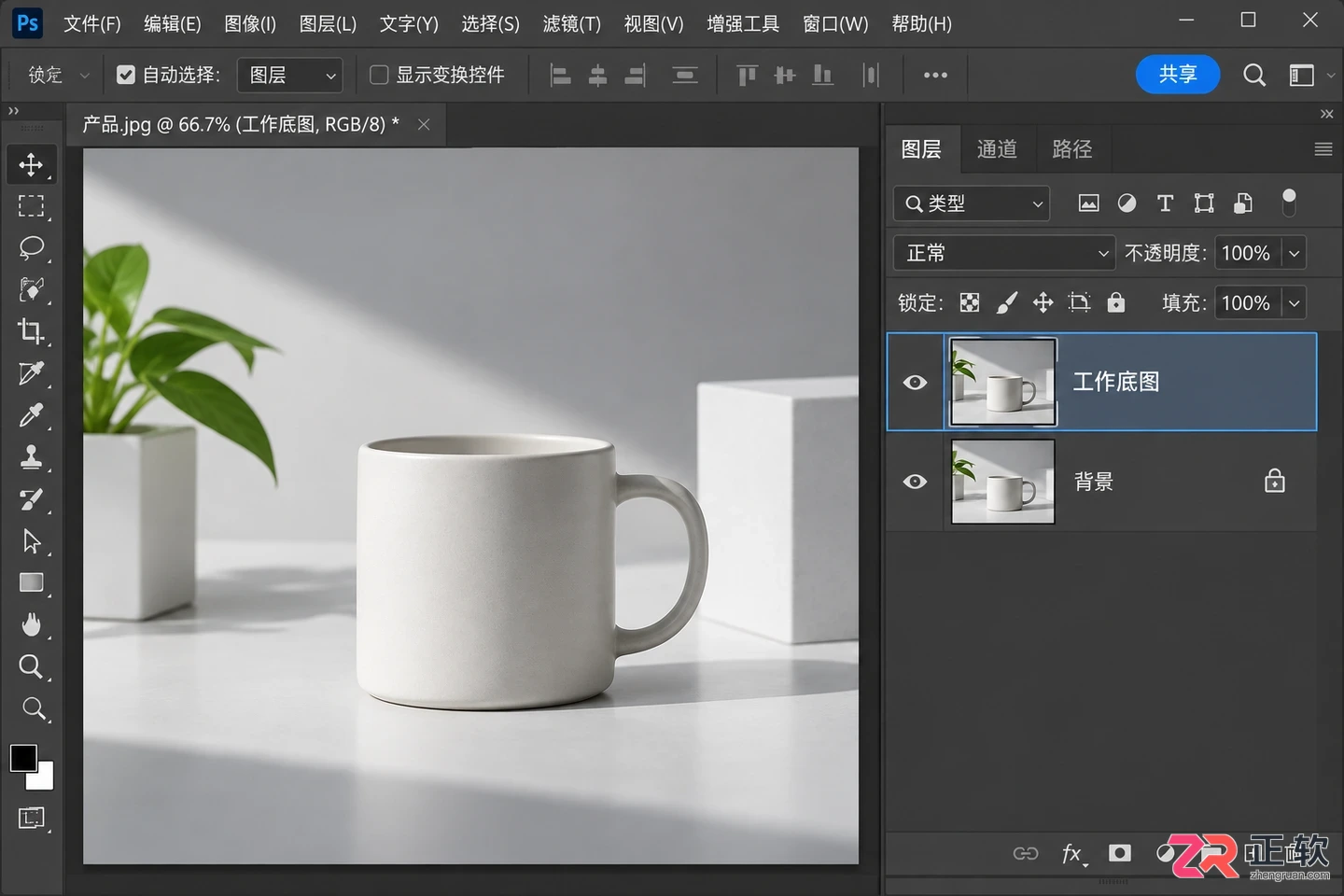The height and width of the screenshot is (896, 1344).
Task: Filter layers by type T icon
Action: (1165, 203)
